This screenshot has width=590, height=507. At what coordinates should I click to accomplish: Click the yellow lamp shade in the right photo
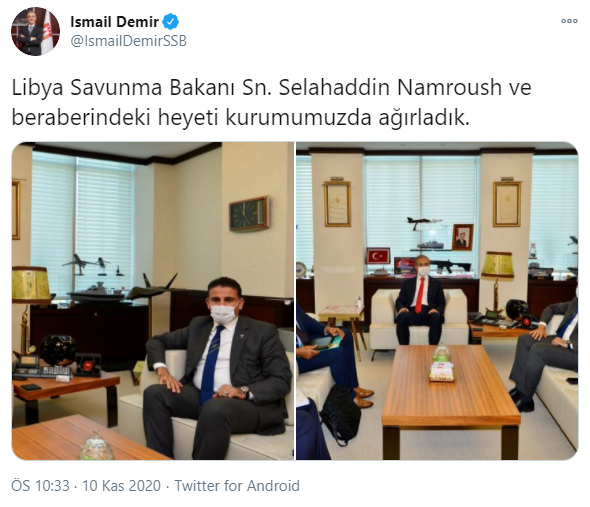tap(497, 265)
